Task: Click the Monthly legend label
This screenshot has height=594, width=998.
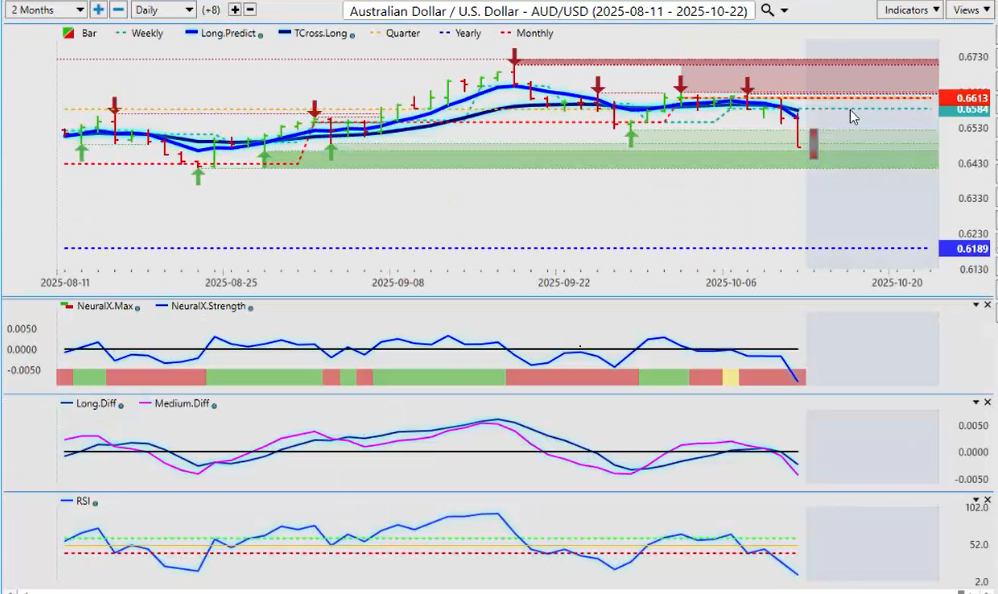Action: click(x=534, y=34)
